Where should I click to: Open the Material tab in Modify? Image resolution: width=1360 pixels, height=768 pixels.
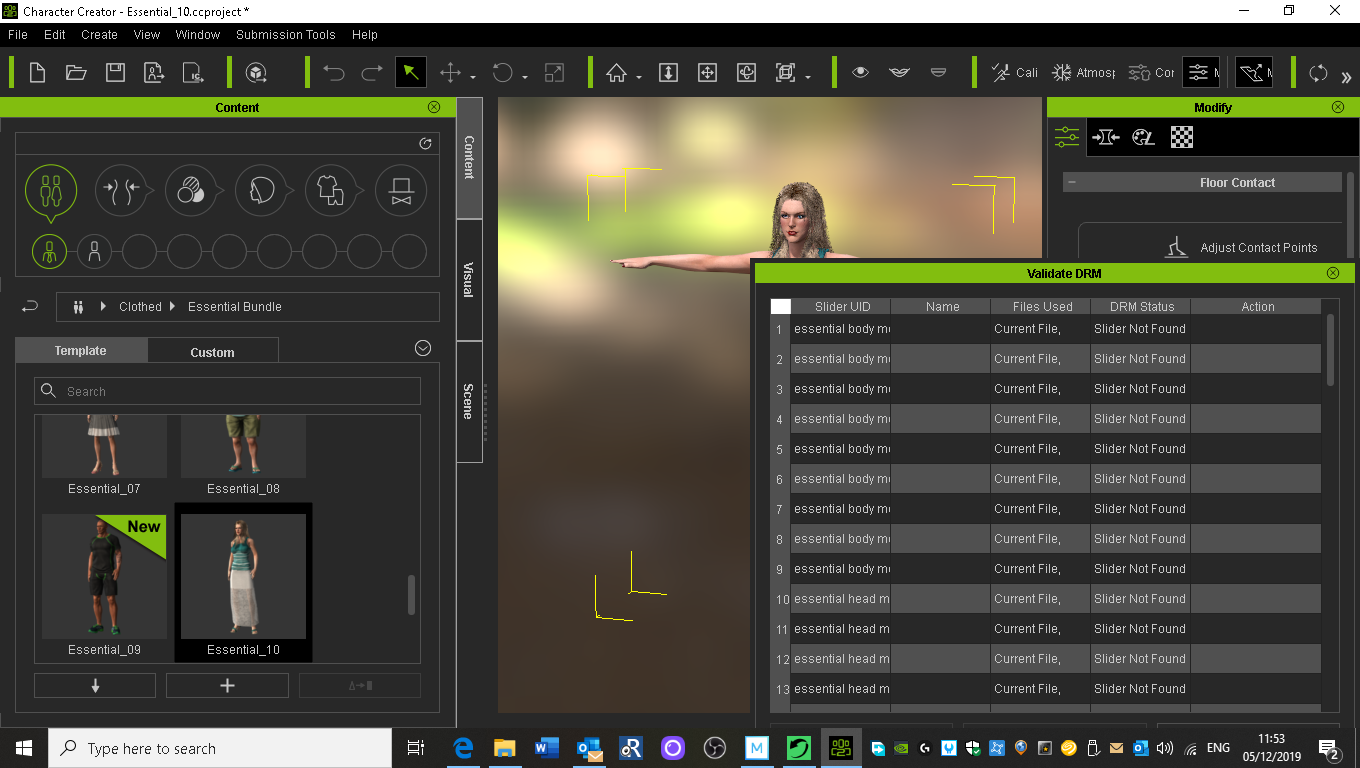[x=1143, y=137]
